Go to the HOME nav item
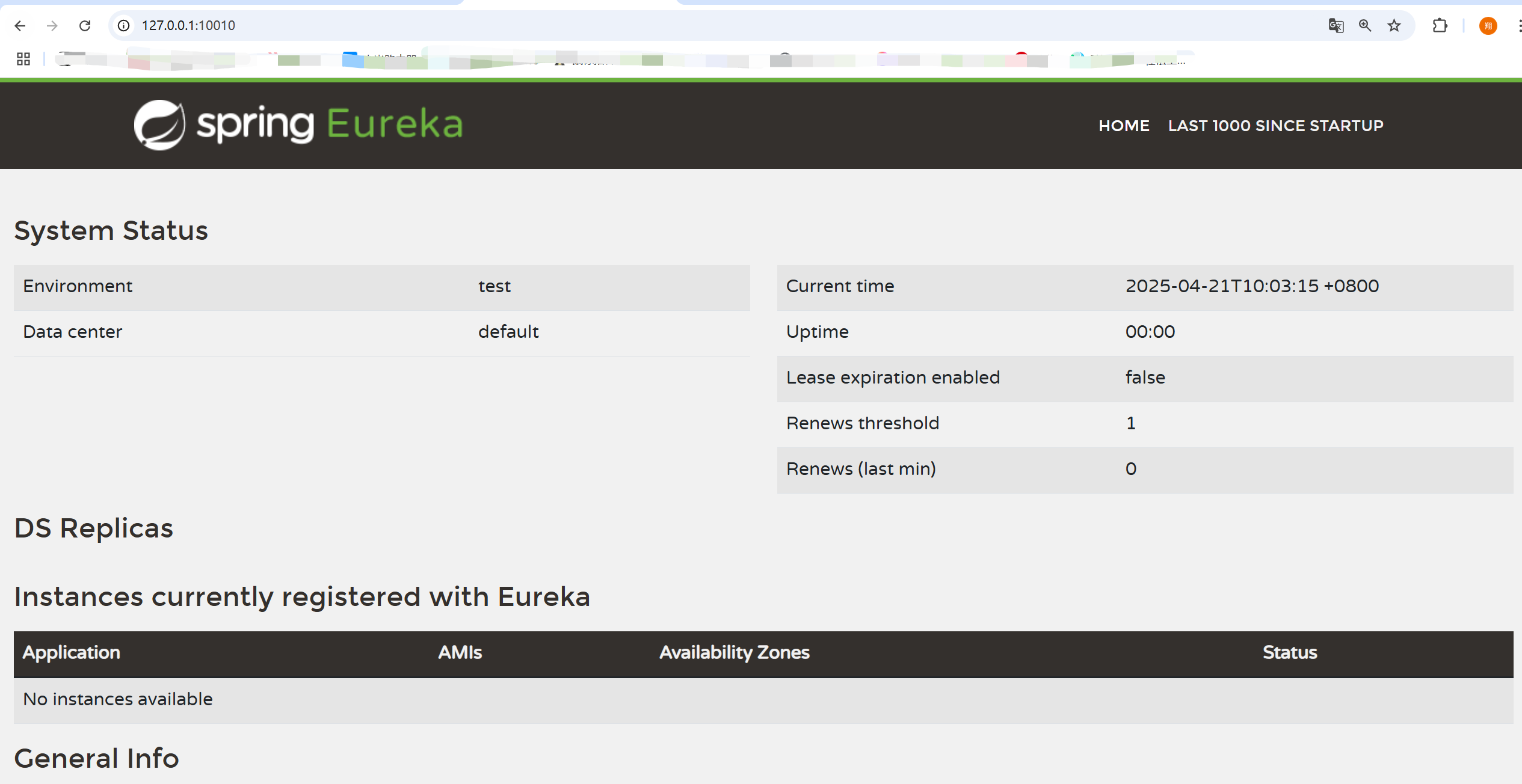The height and width of the screenshot is (784, 1522). 1124,126
